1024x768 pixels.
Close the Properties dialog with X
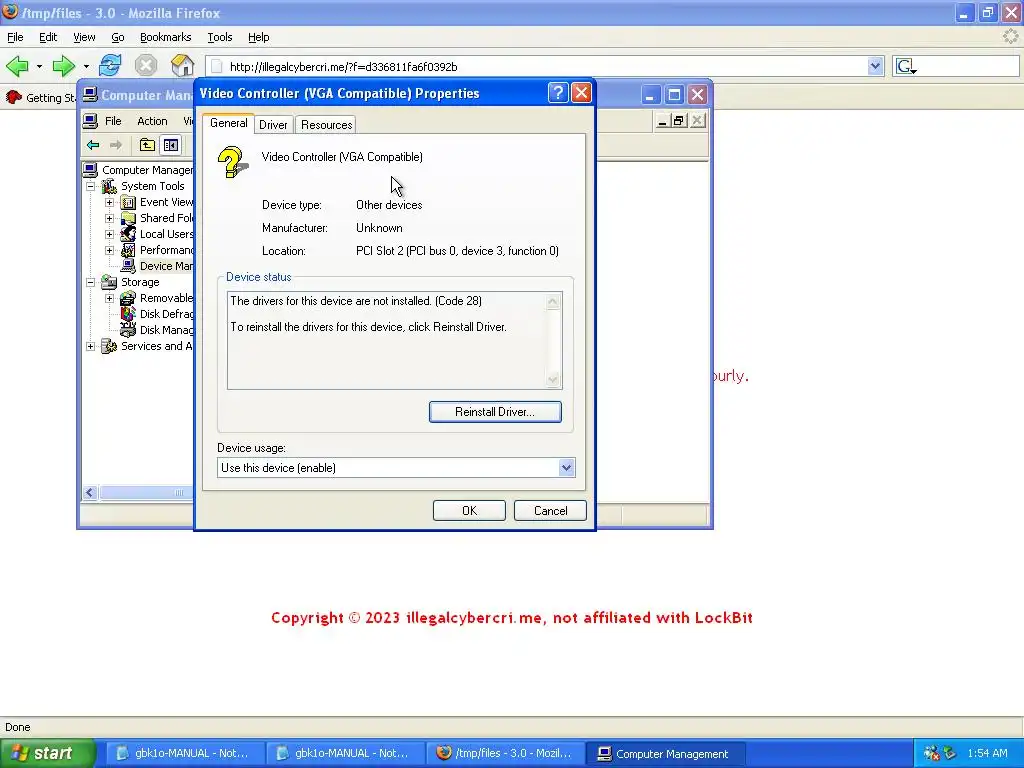pyautogui.click(x=581, y=93)
